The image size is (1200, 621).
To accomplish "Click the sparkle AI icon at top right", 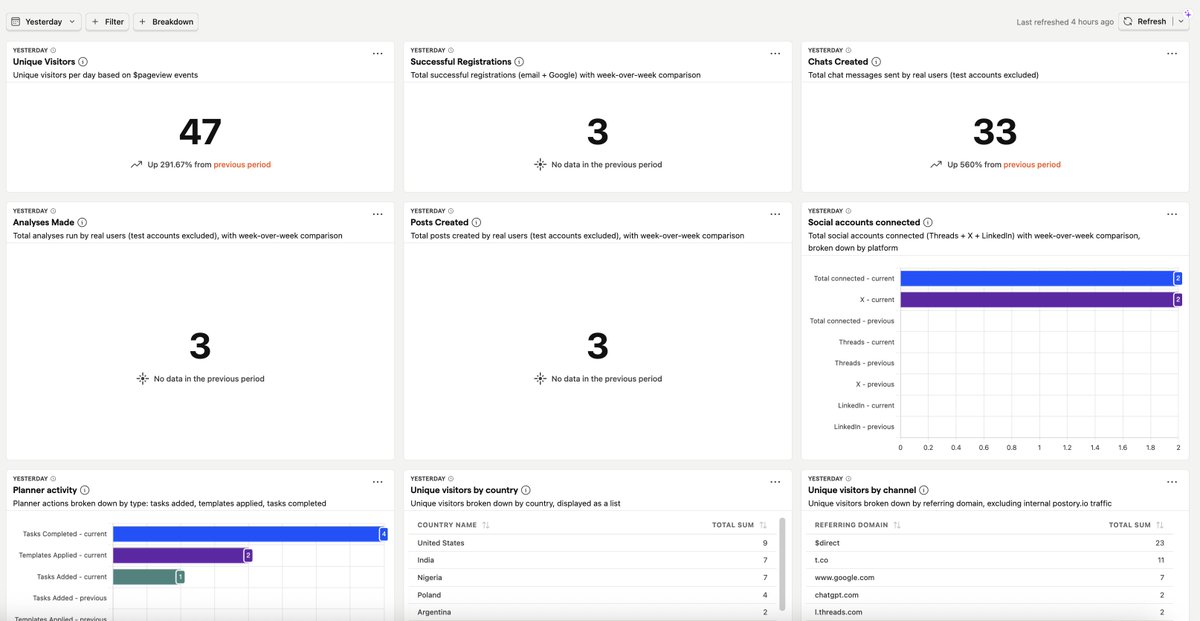I will [x=1187, y=13].
